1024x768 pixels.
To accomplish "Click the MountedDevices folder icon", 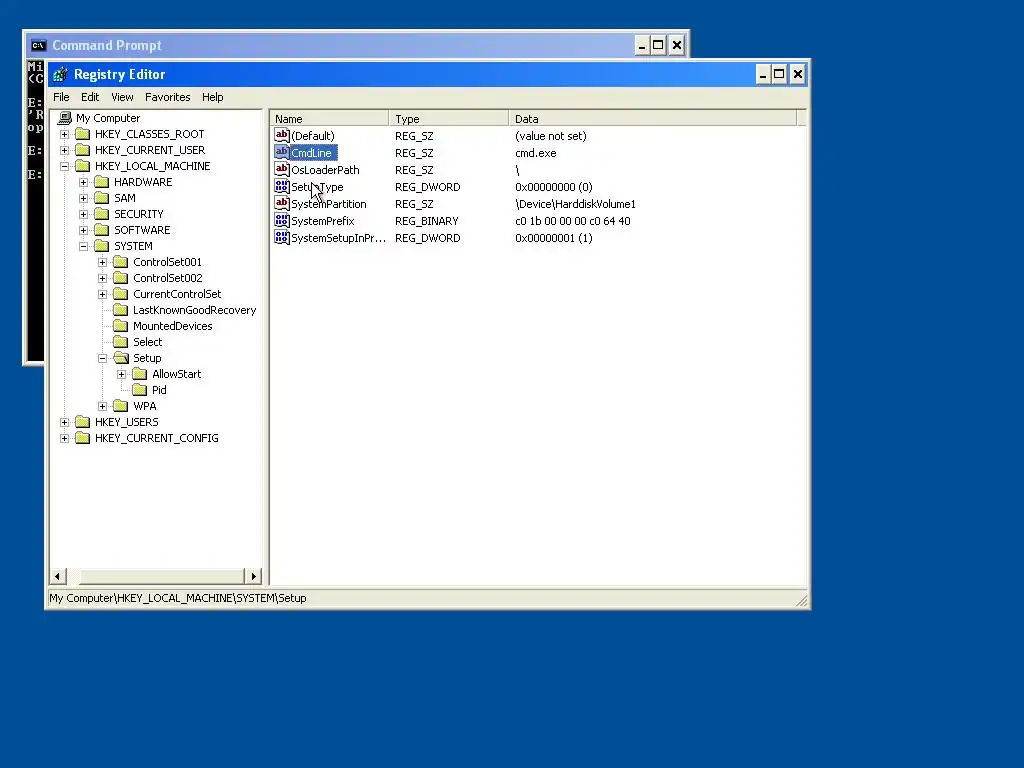I will (120, 326).
